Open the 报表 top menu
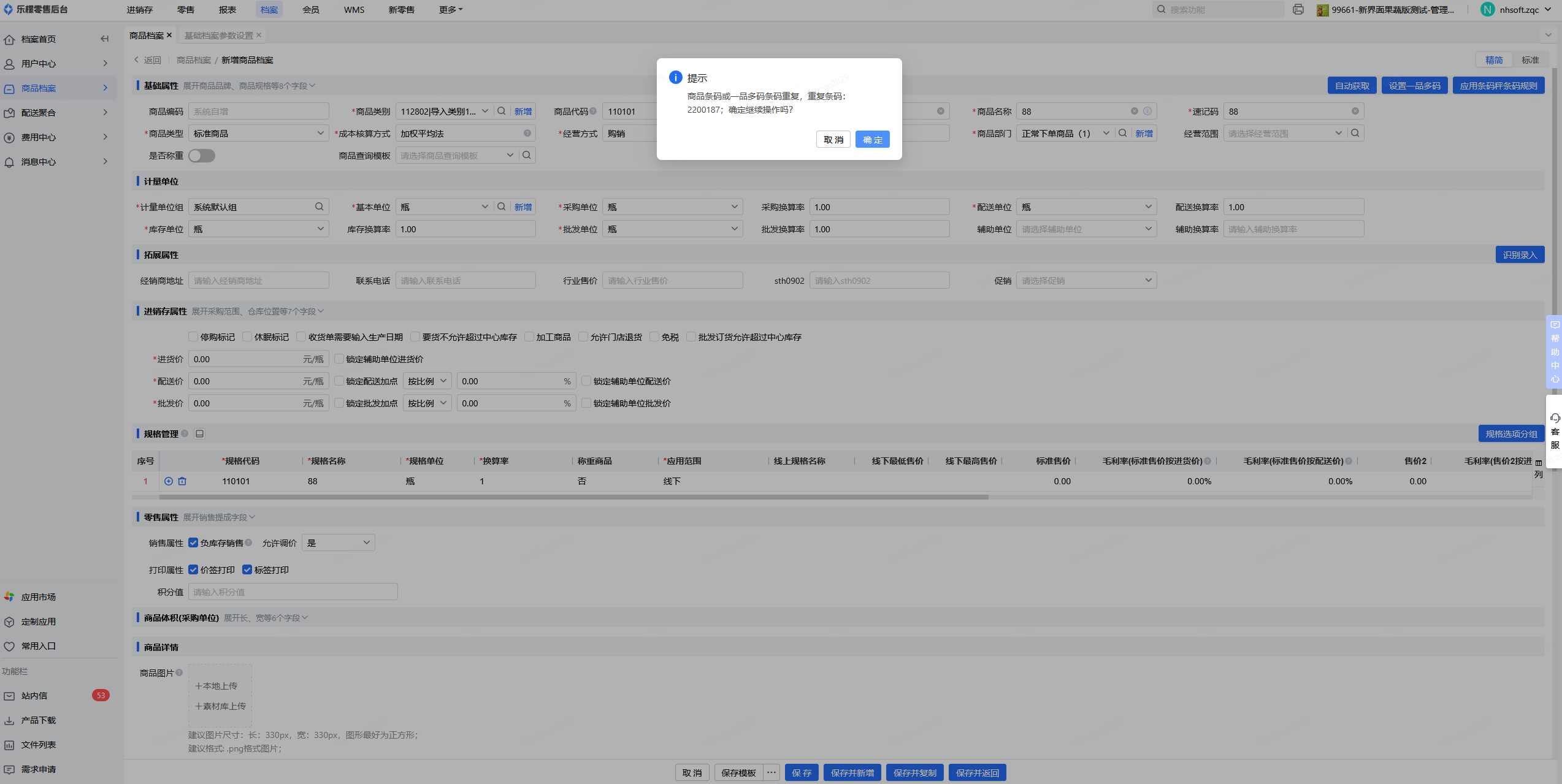1562x784 pixels. pos(227,9)
